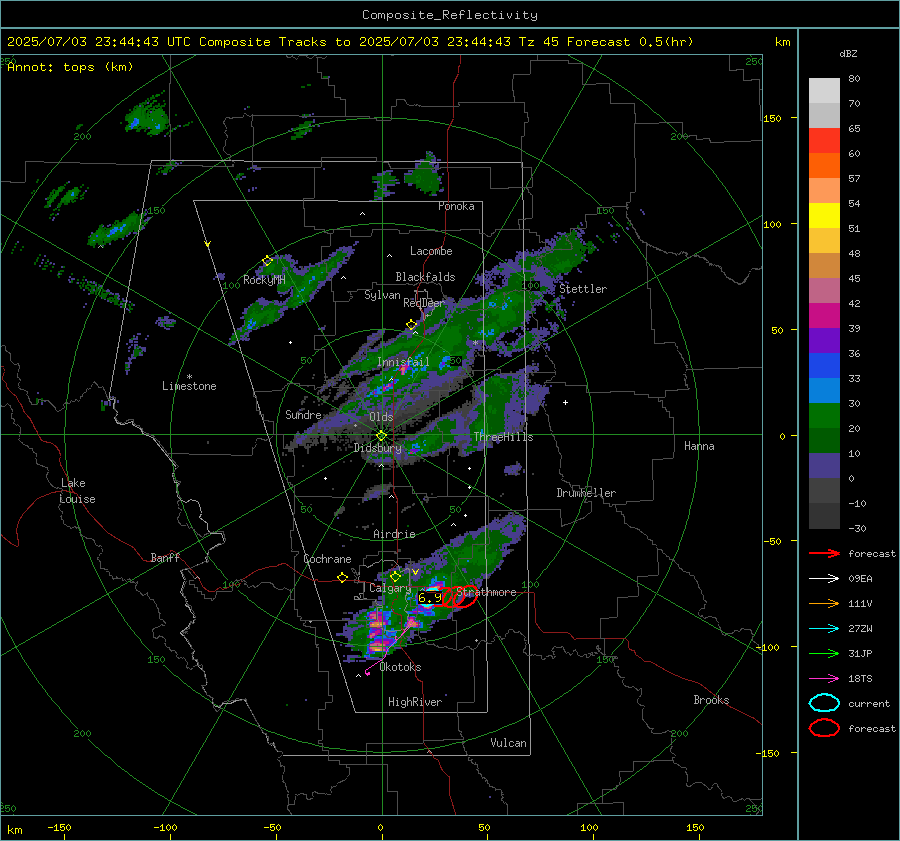The width and height of the screenshot is (900, 841).
Task: Click the 'km' unit label at bottom left
Action: click(x=15, y=830)
